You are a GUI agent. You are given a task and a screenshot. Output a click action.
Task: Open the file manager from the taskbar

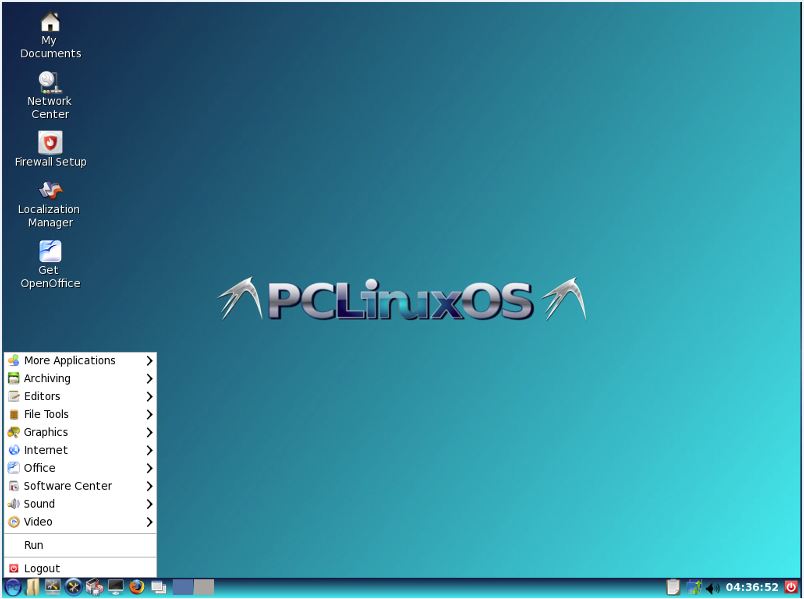tap(33, 587)
